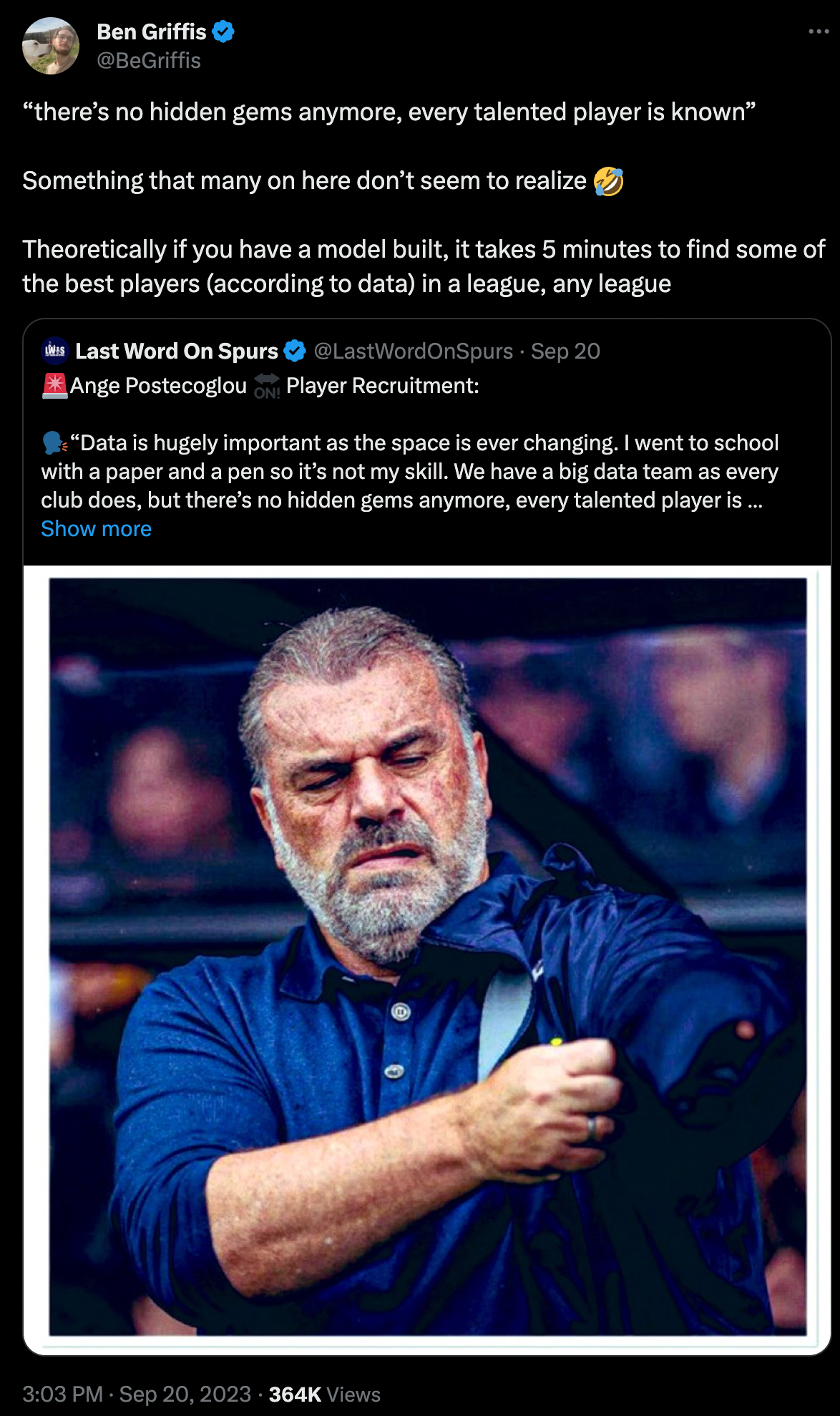Open the three-dot more options menu
The height and width of the screenshot is (1416, 840).
pyautogui.click(x=818, y=31)
